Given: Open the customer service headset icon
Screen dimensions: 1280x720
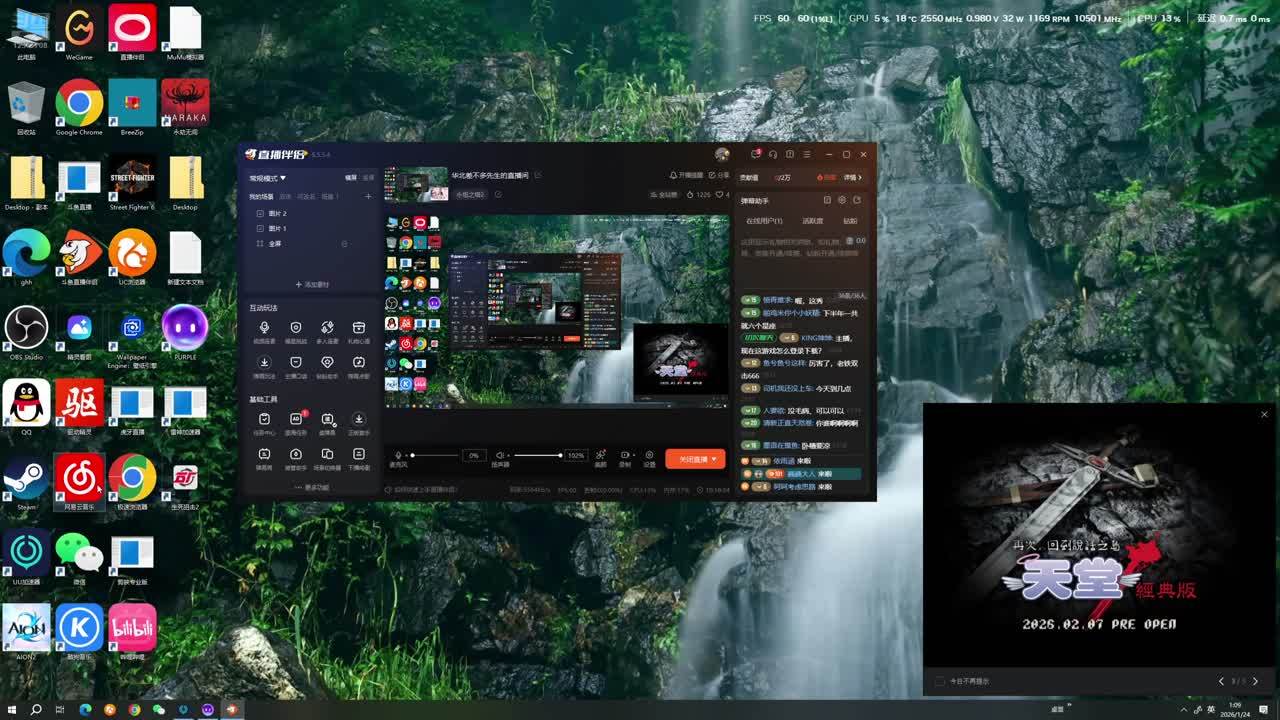Looking at the screenshot, I should point(773,154).
